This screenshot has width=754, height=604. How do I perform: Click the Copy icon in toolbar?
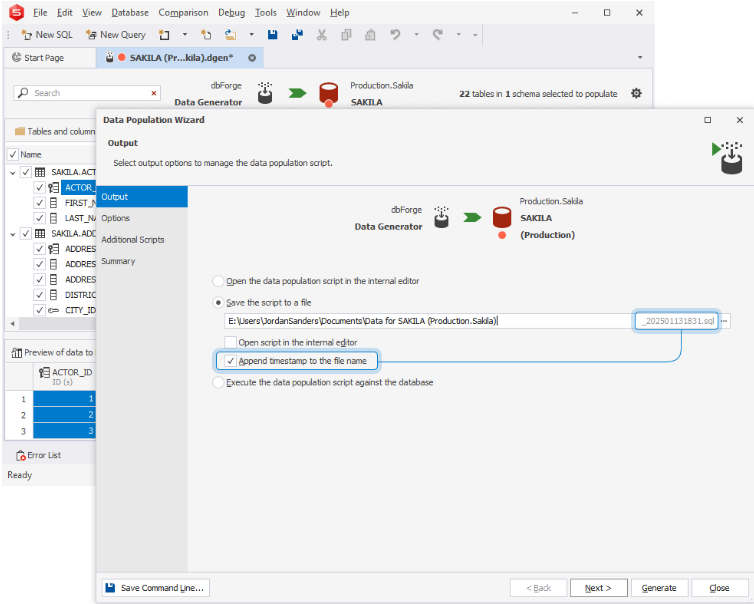346,35
